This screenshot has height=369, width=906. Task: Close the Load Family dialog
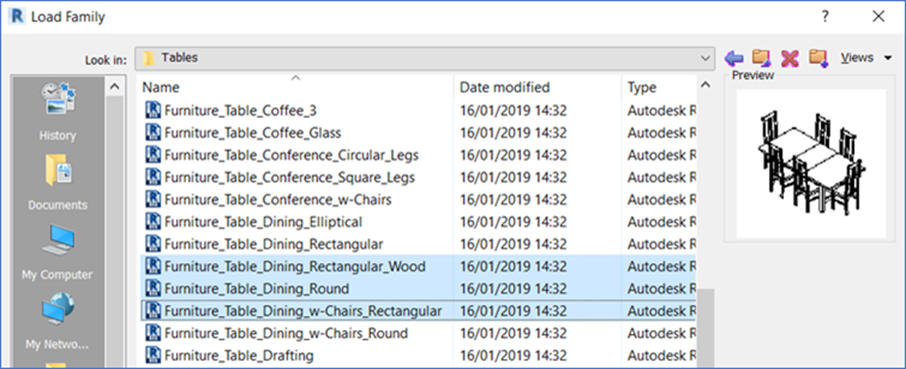tap(879, 17)
